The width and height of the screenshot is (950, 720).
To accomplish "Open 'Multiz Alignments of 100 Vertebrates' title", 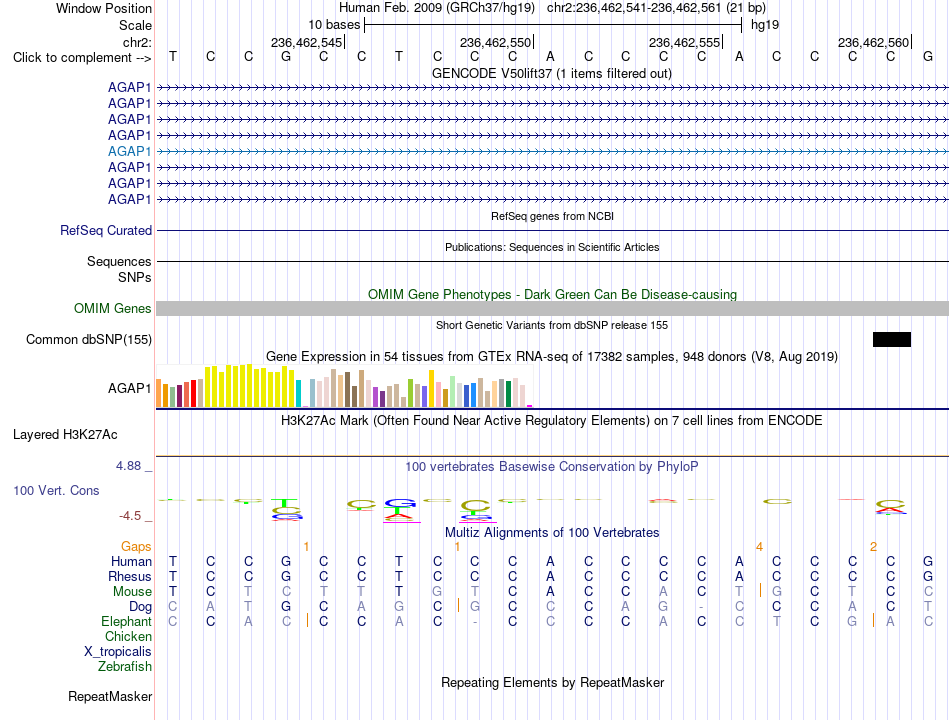I will click(x=552, y=533).
